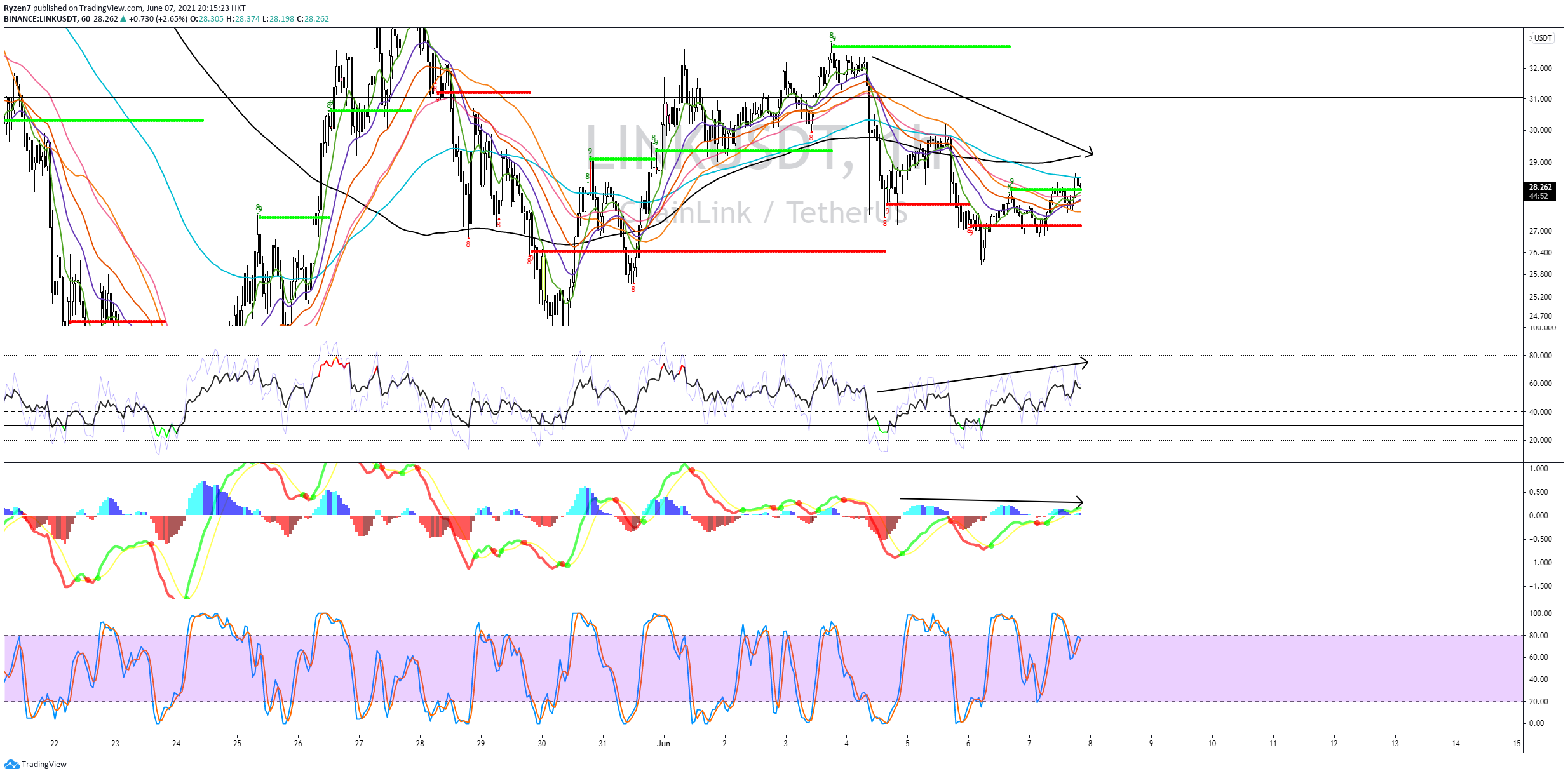Click the +0.730 (+2.65%) change text
1568x776 pixels.
158,19
